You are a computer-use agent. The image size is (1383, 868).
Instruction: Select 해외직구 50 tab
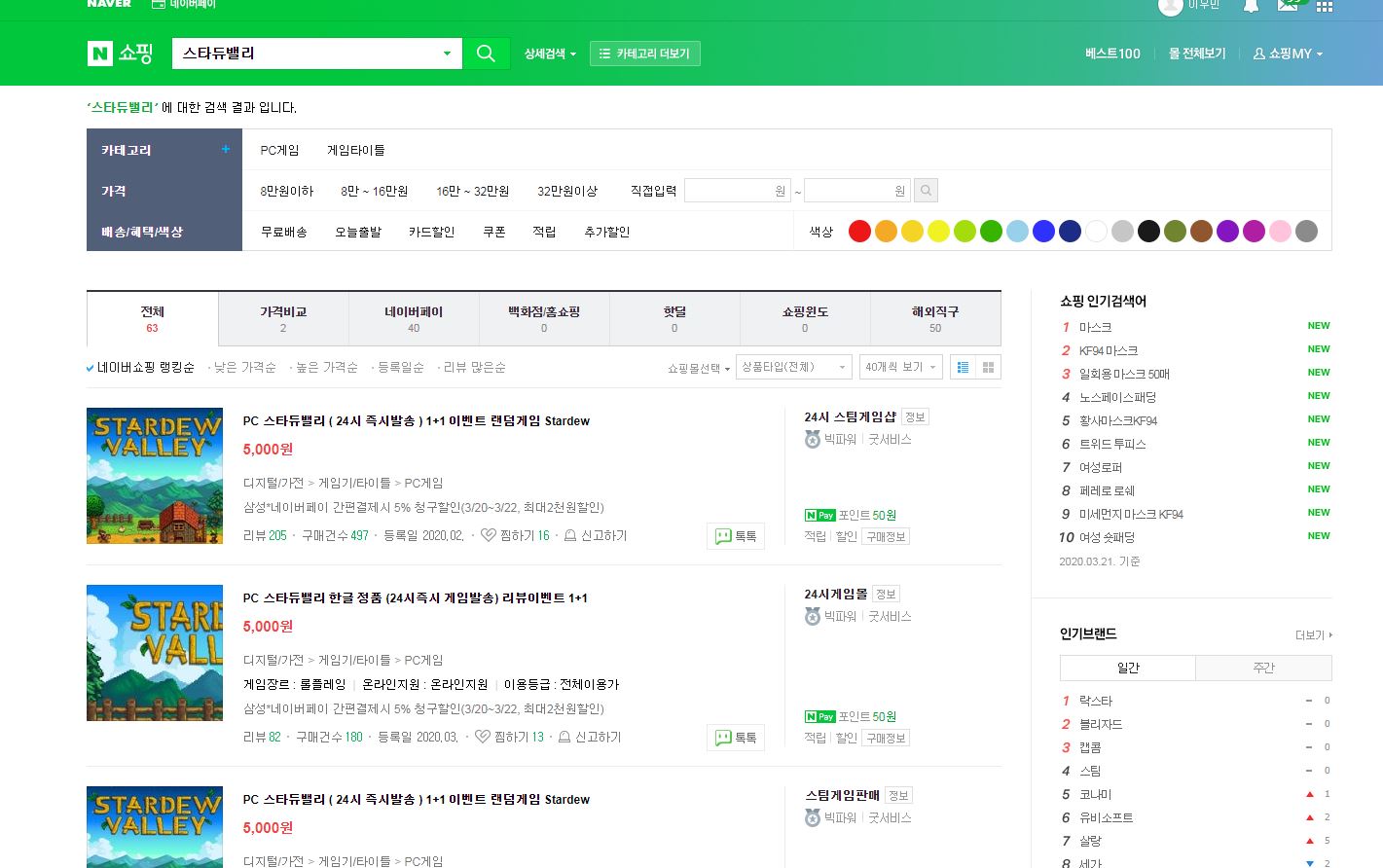tap(935, 318)
